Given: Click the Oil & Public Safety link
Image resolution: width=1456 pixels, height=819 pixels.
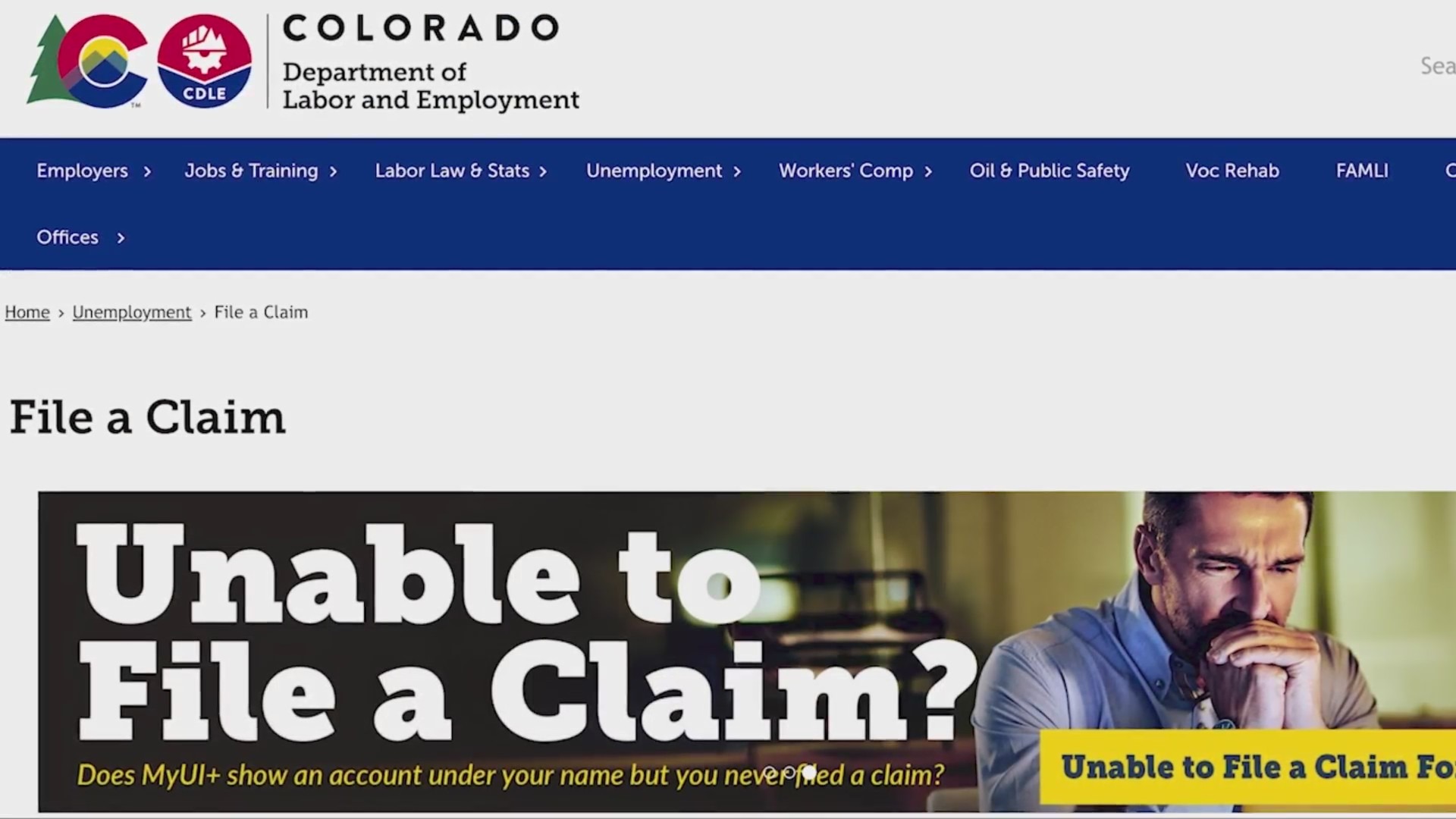Looking at the screenshot, I should (x=1049, y=170).
